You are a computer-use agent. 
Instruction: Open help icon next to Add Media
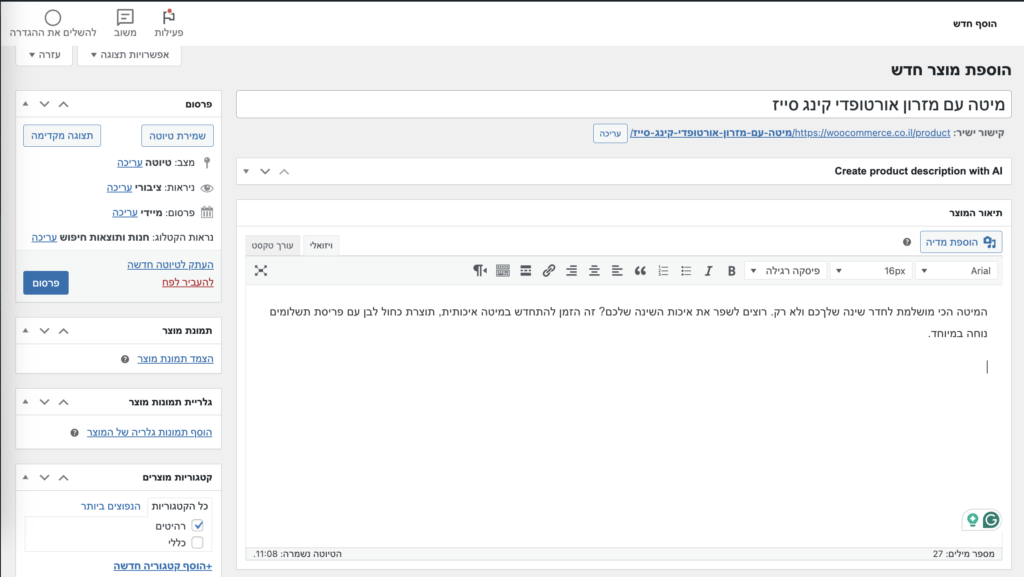[x=906, y=242]
